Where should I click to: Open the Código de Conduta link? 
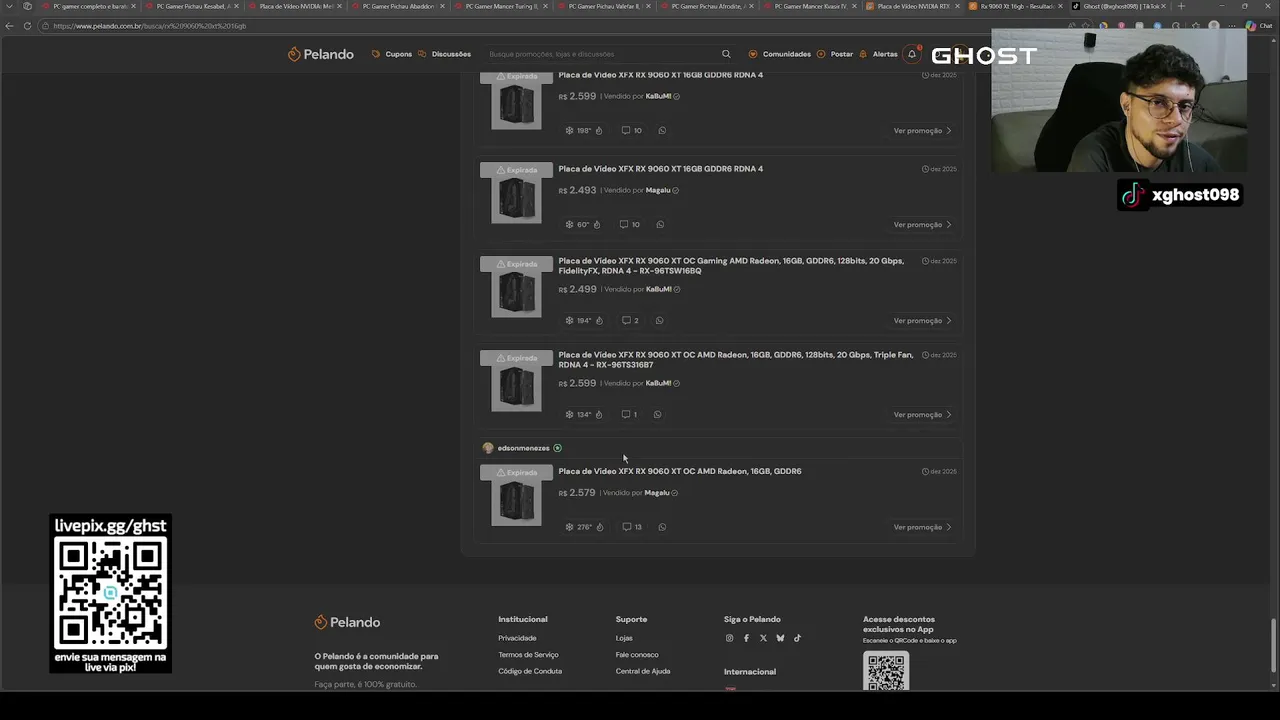(x=530, y=671)
